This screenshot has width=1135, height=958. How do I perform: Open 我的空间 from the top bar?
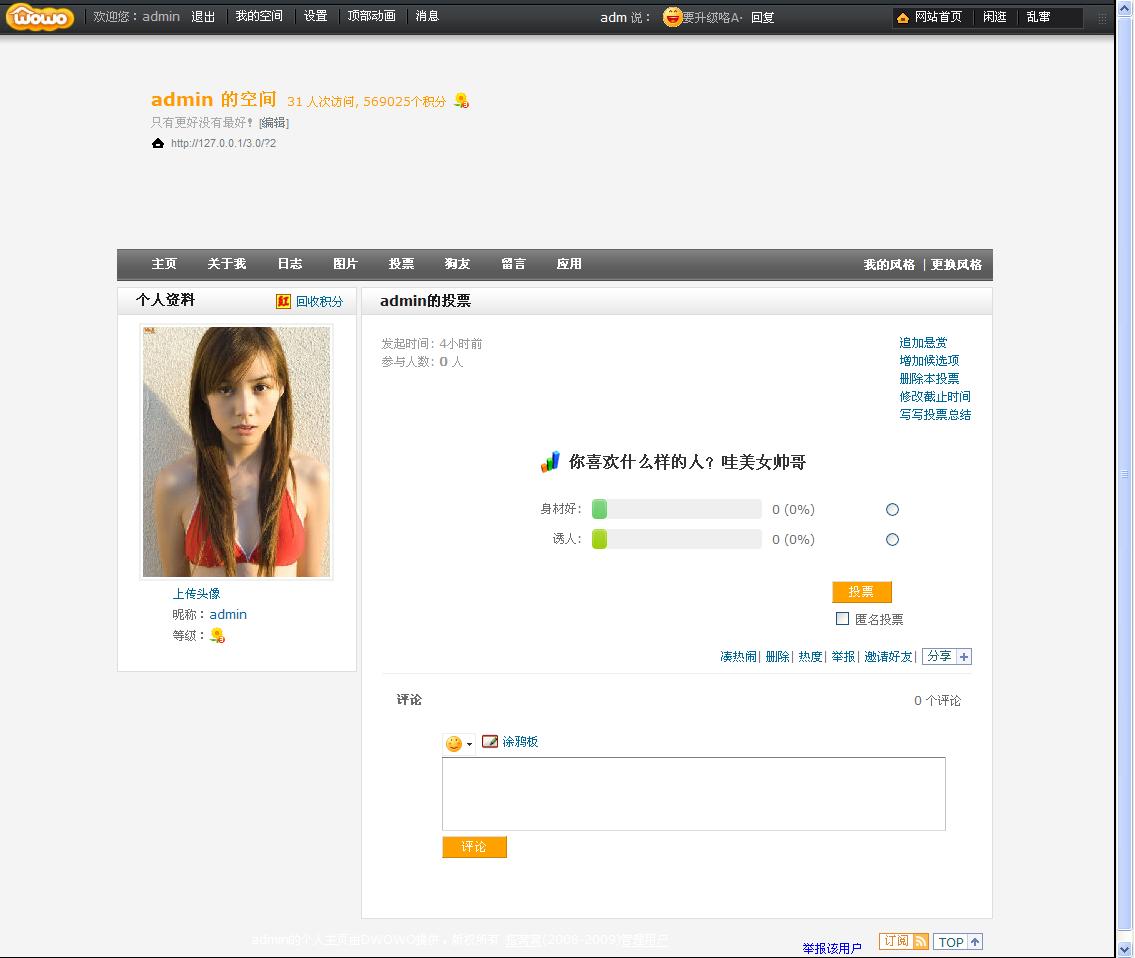[x=258, y=16]
